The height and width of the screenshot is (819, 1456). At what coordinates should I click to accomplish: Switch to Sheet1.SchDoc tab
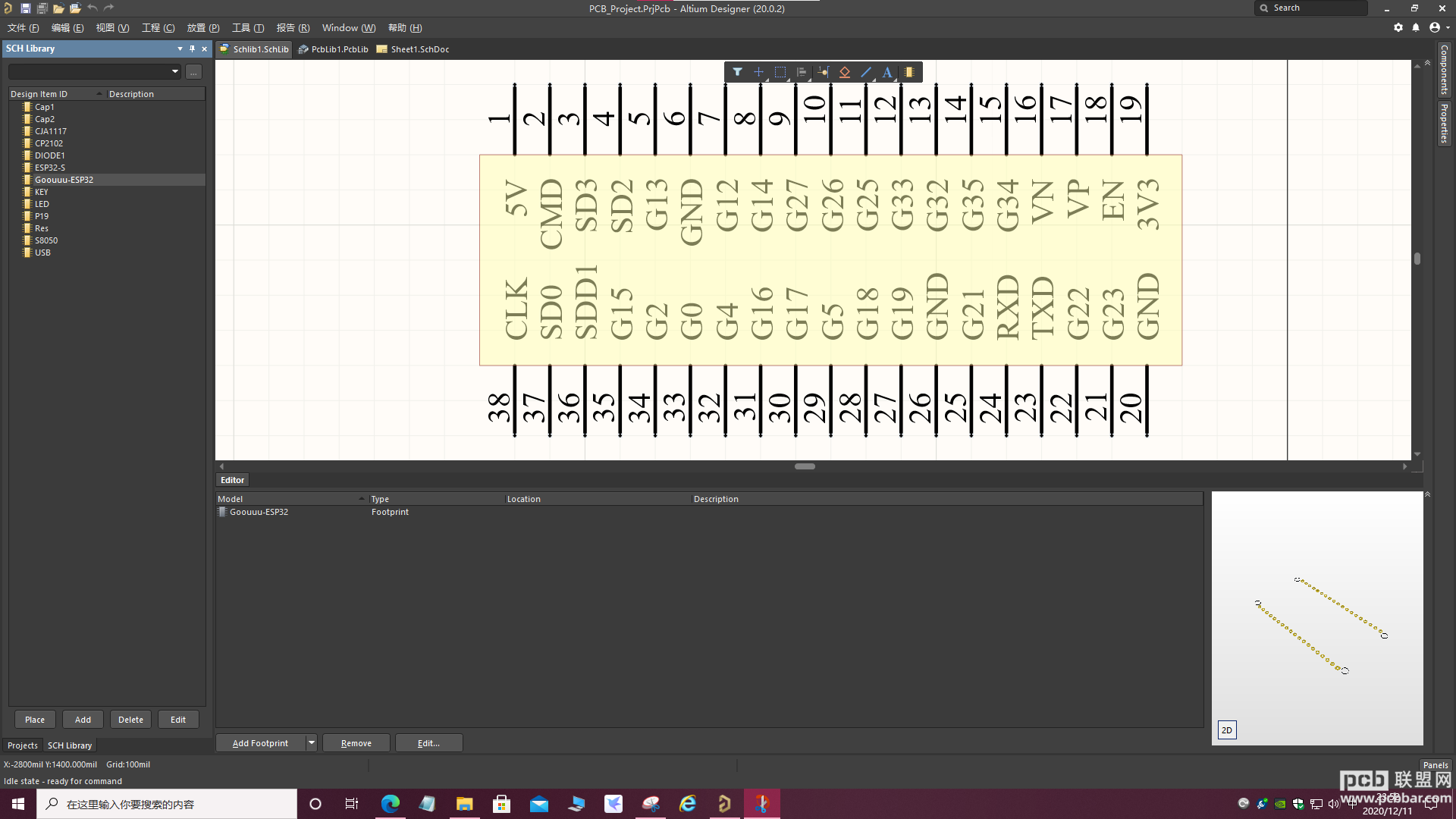[413, 49]
